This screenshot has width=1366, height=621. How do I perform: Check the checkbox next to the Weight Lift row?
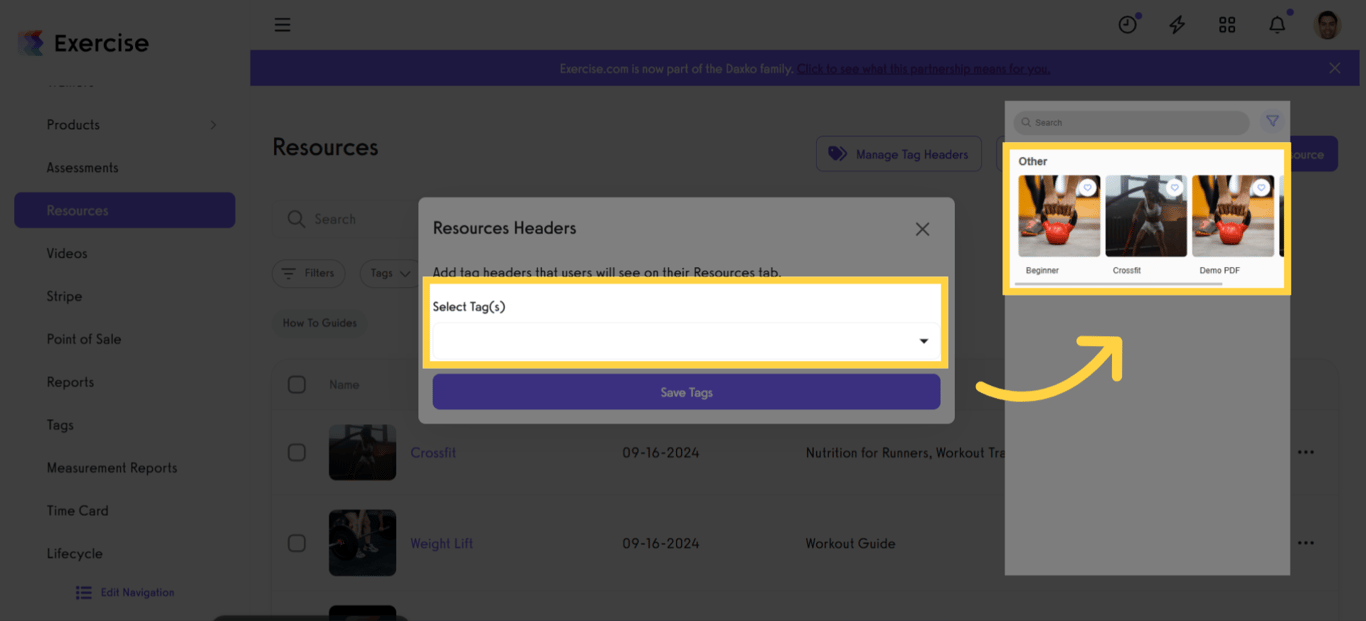point(297,543)
